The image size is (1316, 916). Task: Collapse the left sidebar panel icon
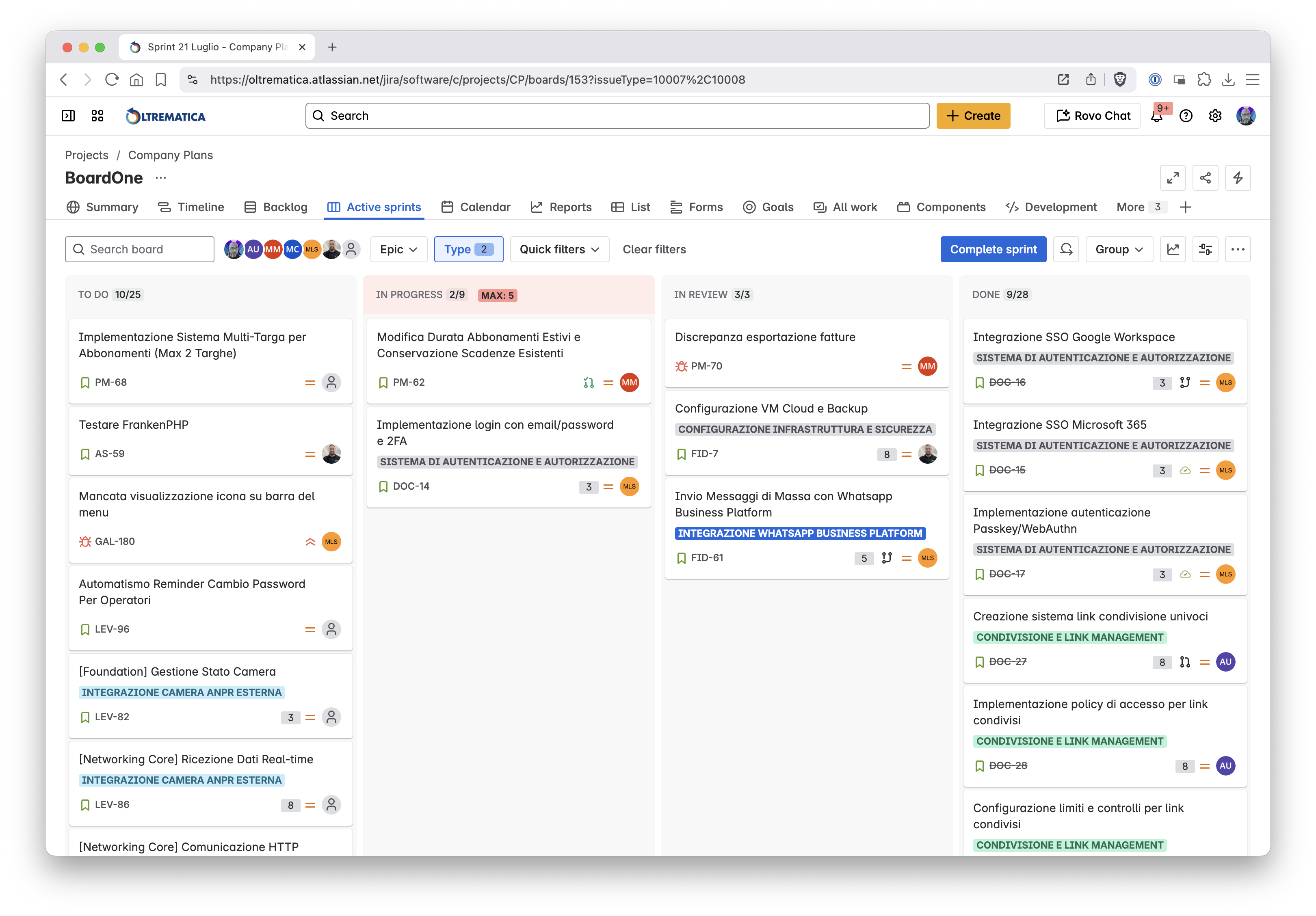(68, 116)
